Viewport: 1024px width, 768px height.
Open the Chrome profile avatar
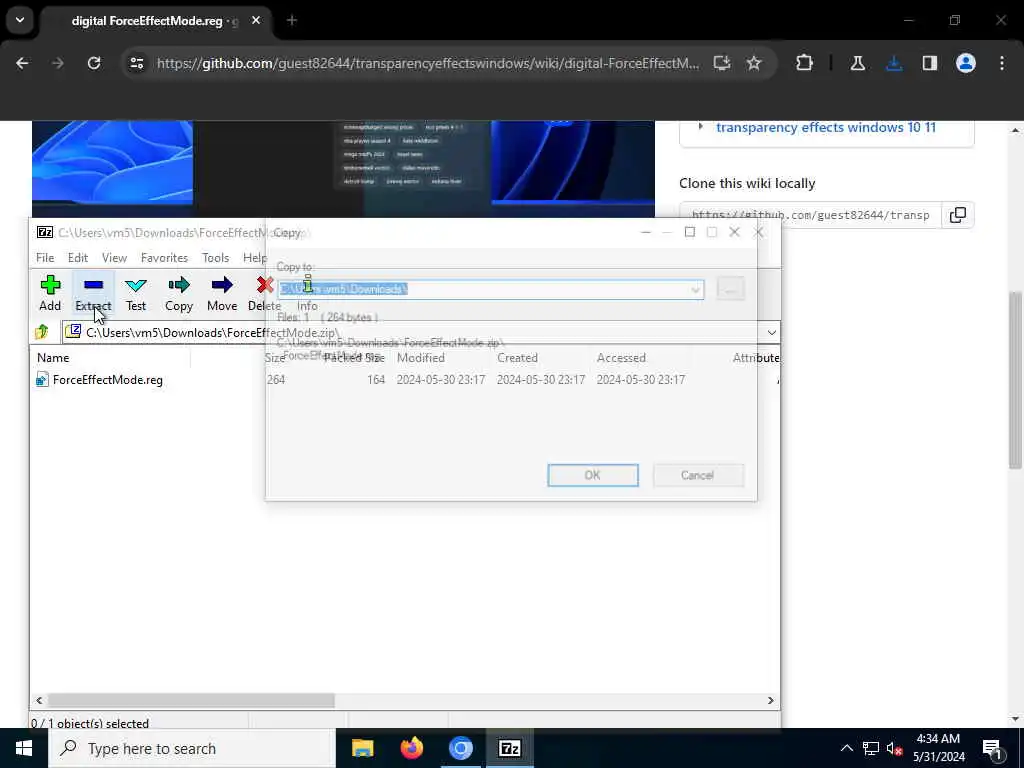(966, 63)
